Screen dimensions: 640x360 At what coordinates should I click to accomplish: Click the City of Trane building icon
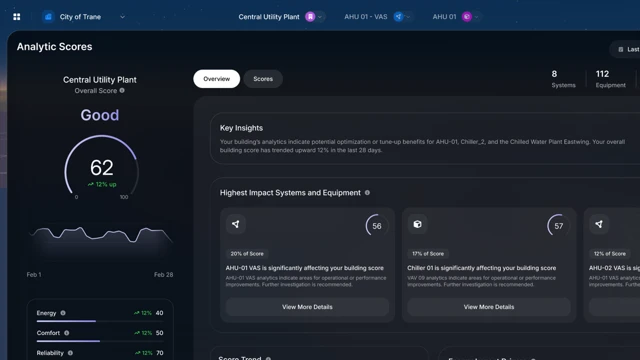click(x=48, y=17)
